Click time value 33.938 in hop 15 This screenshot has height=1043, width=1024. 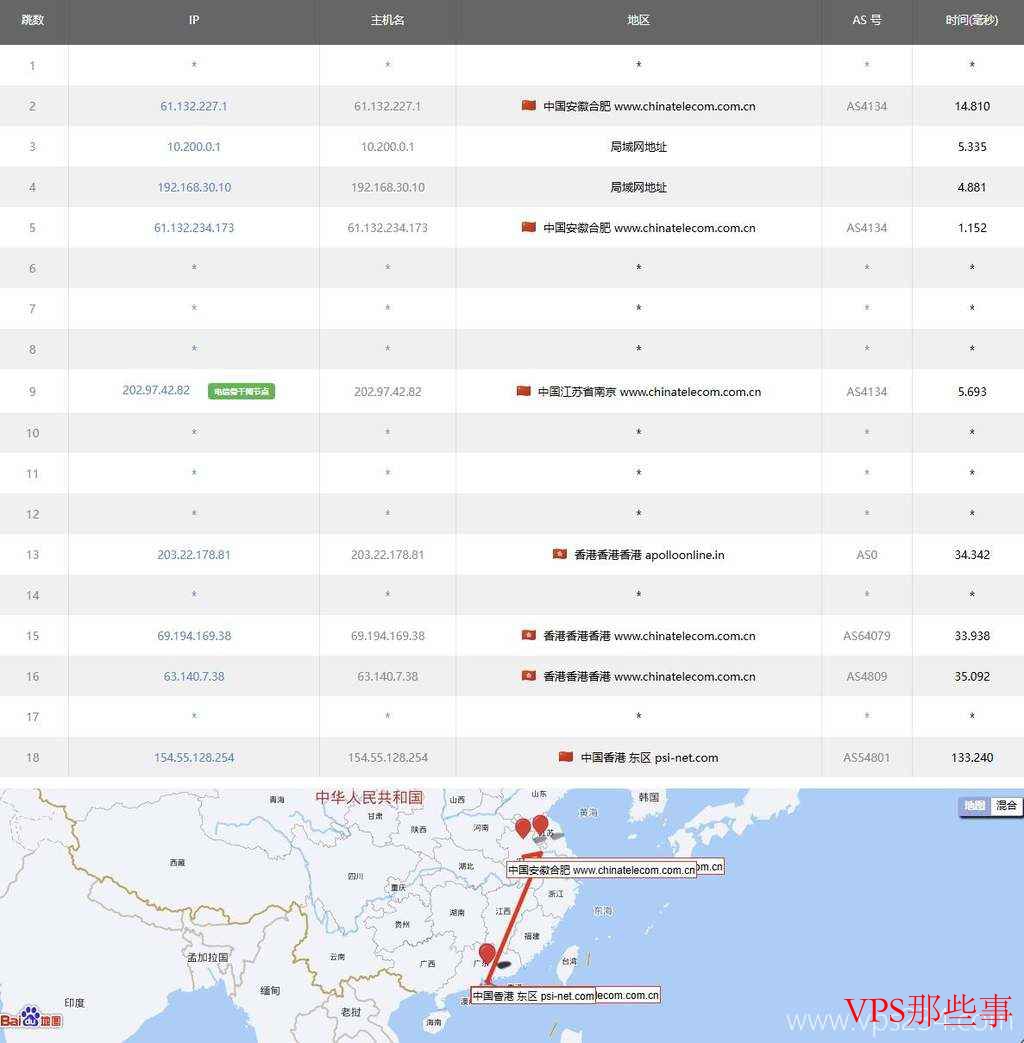[971, 636]
